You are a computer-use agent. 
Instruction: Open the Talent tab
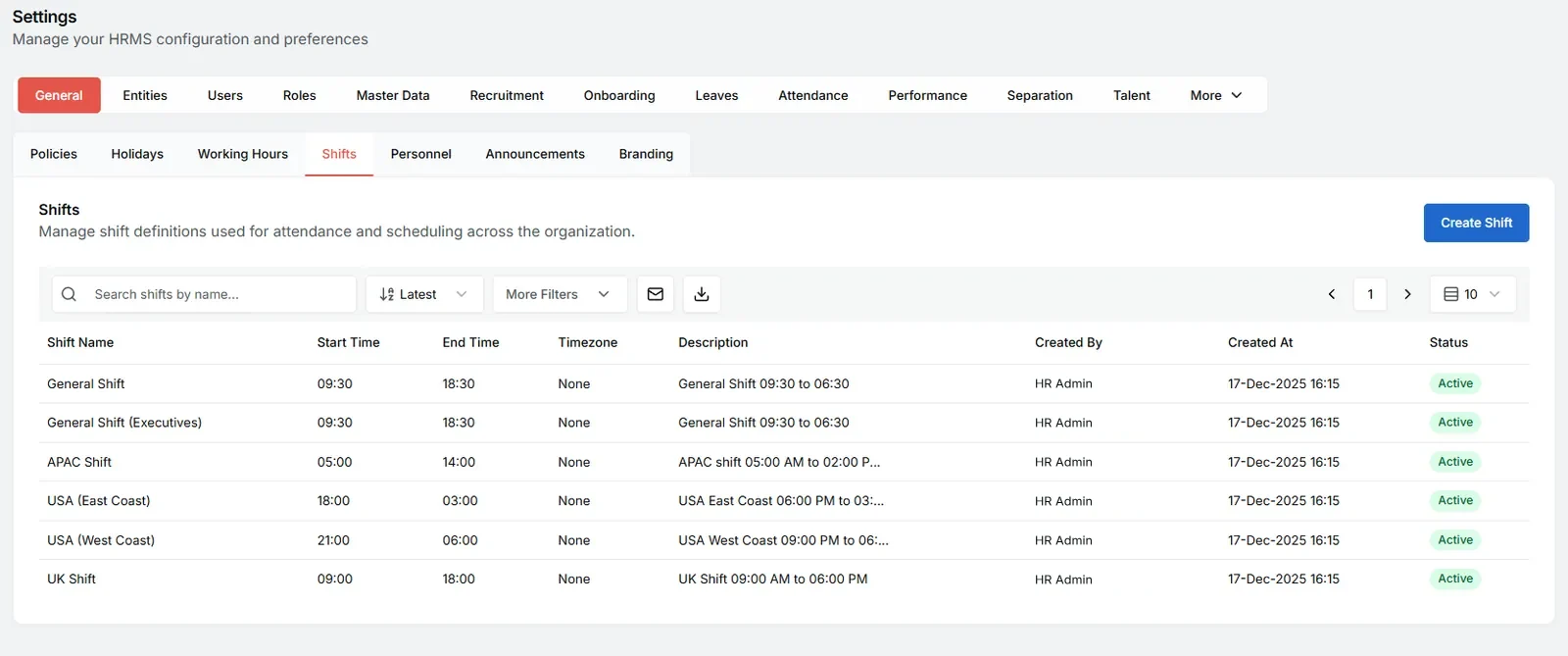click(1132, 95)
